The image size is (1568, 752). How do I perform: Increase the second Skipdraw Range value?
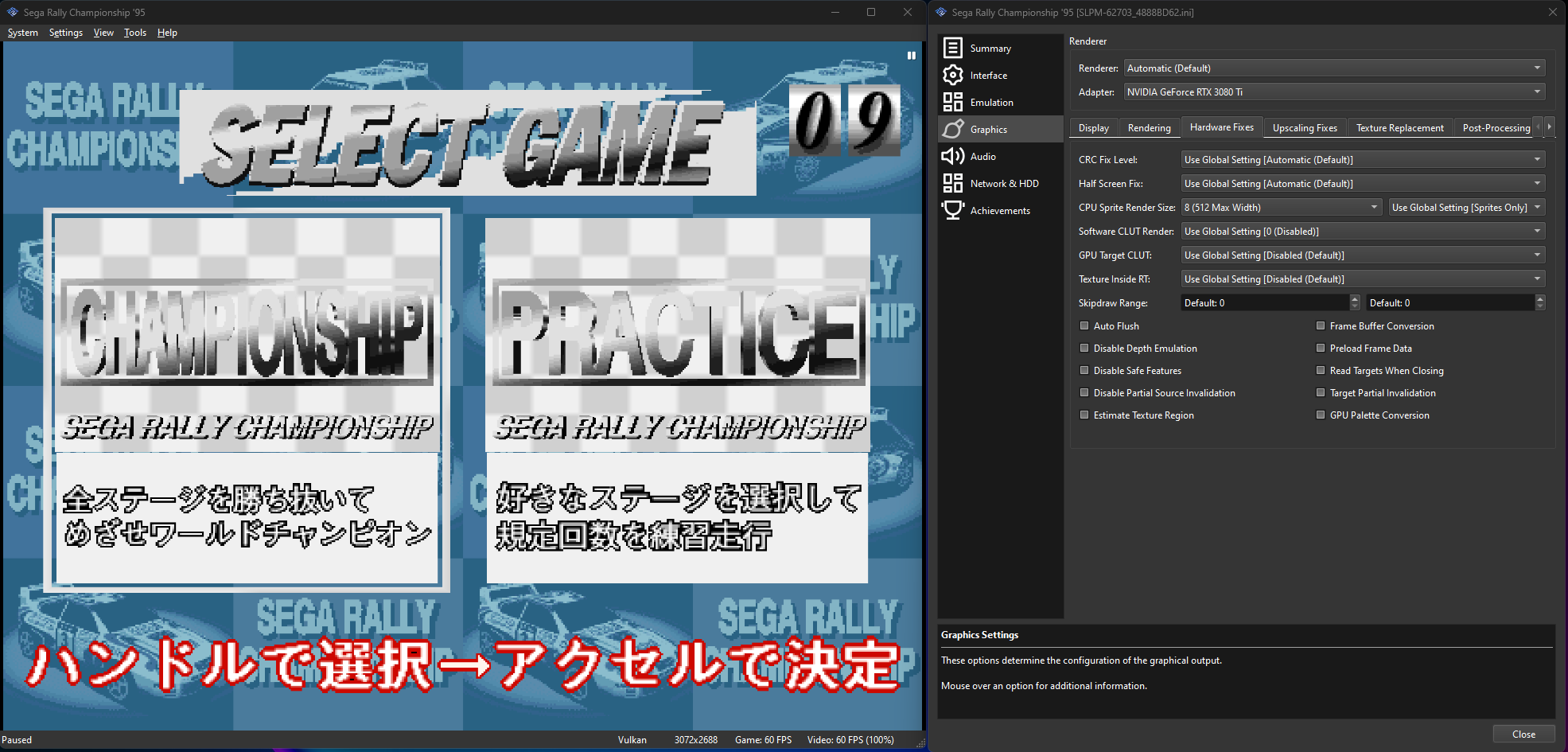pos(1540,298)
